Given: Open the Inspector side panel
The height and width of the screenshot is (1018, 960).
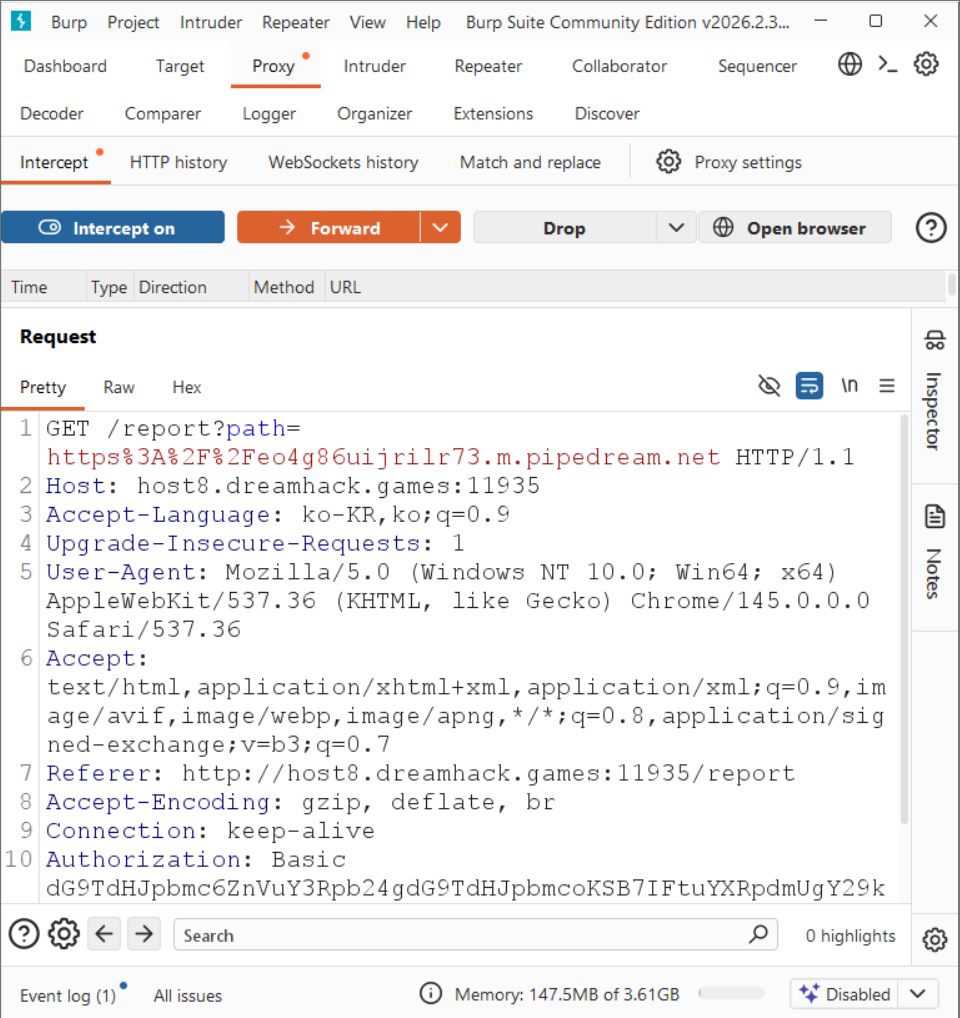Looking at the screenshot, I should (935, 393).
